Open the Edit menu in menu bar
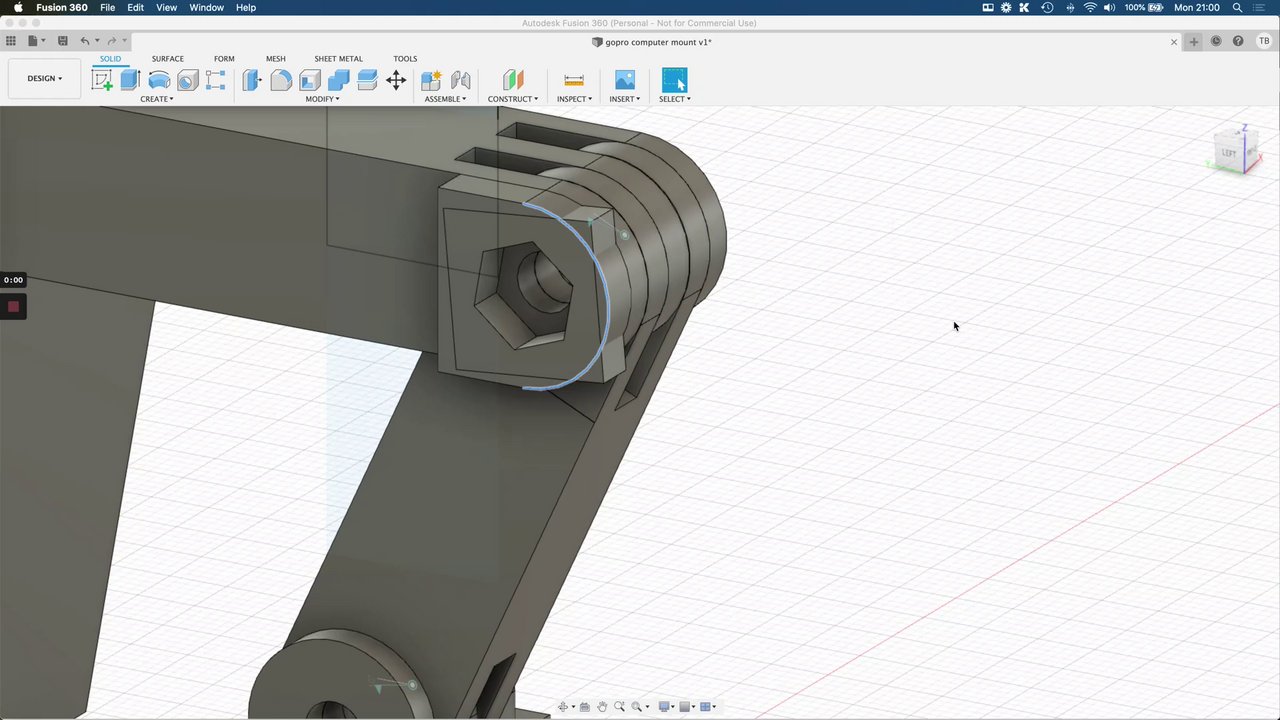Viewport: 1280px width, 720px height. pos(135,7)
